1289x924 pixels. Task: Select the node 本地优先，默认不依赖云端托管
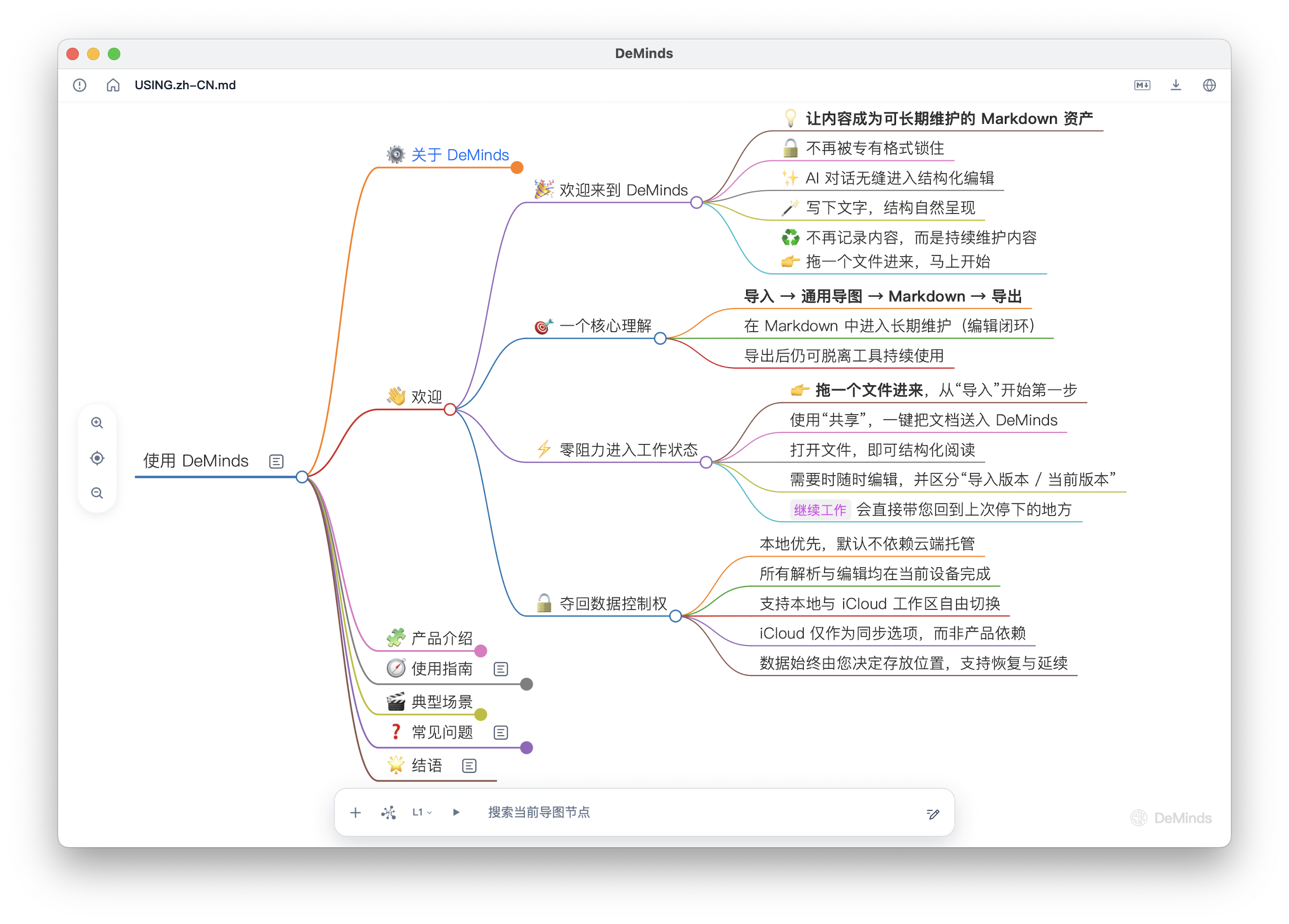pyautogui.click(x=867, y=544)
